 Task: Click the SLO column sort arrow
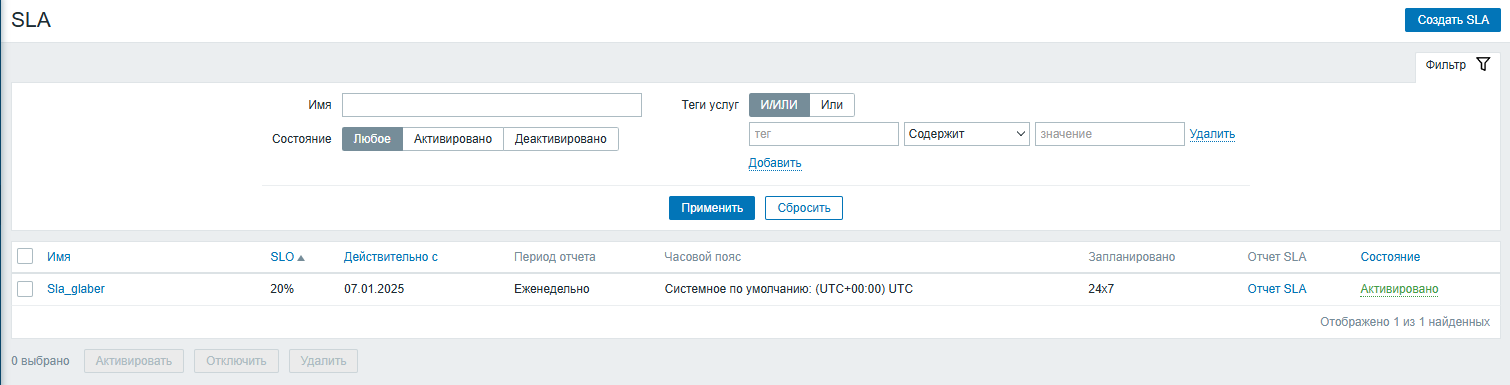(301, 257)
